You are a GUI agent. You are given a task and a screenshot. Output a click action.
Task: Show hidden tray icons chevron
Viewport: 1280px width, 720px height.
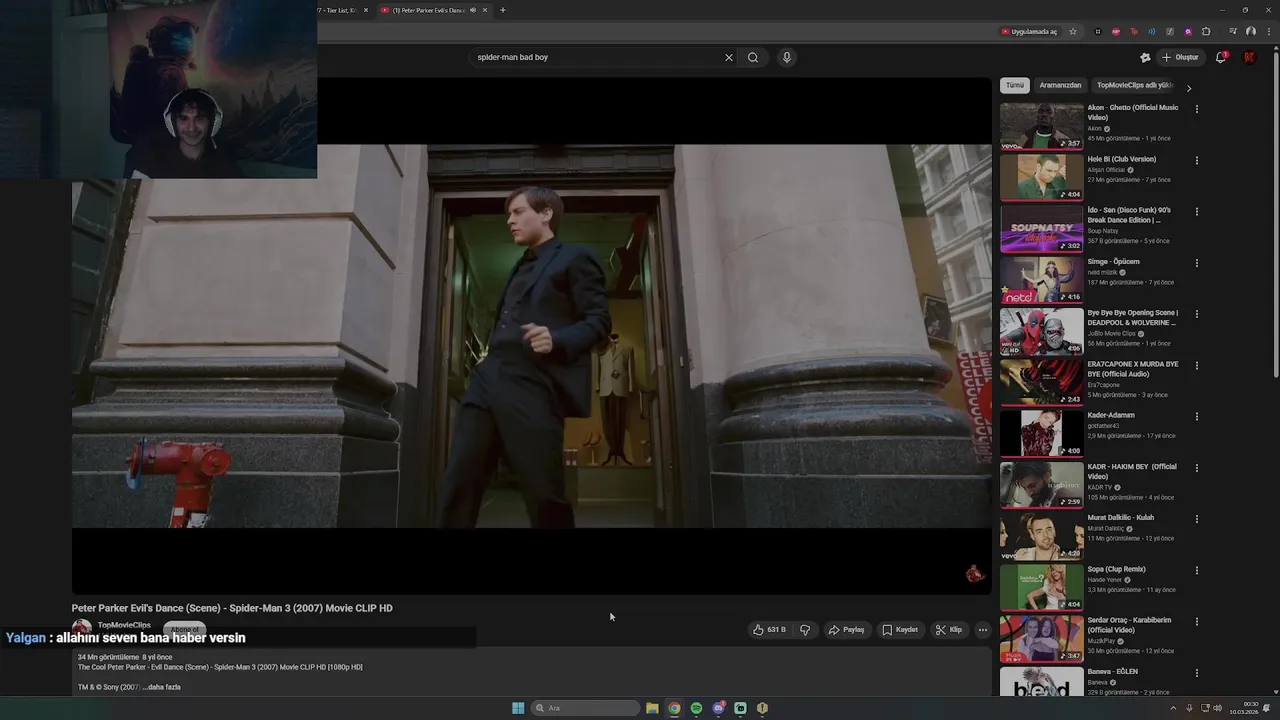coord(1173,708)
